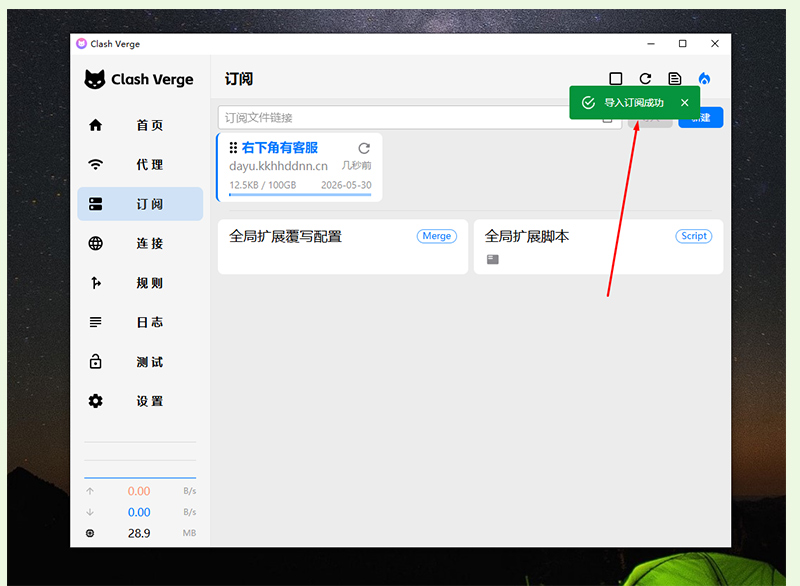Click the file icon under 全局扩展脚本
This screenshot has width=800, height=586.
click(492, 260)
